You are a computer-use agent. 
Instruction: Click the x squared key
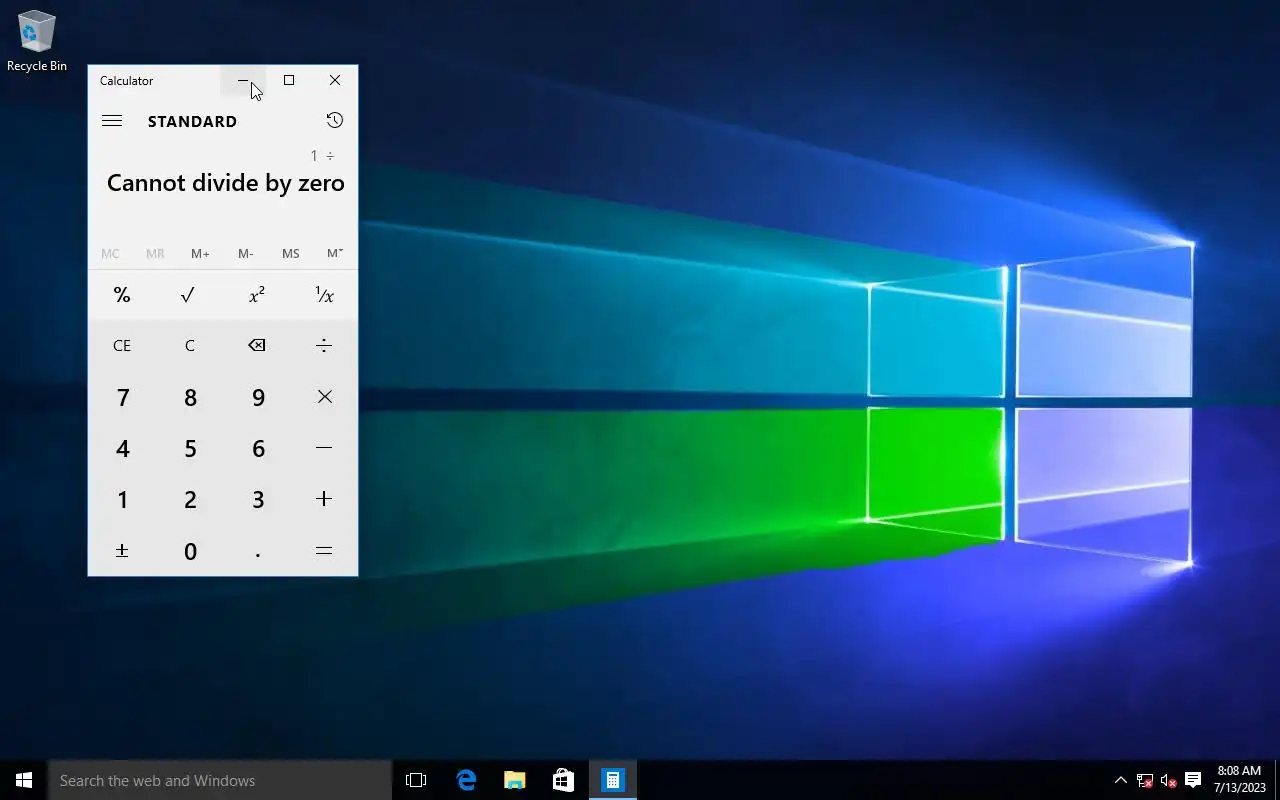[257, 295]
